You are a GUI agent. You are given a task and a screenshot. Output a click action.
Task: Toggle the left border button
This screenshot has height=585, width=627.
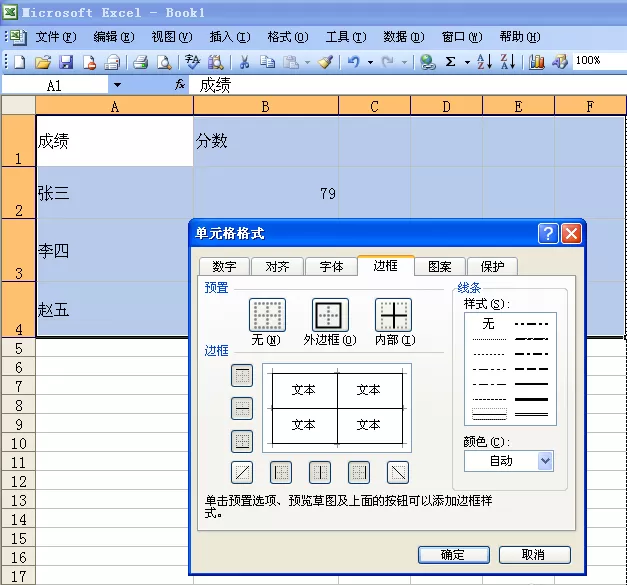(281, 472)
